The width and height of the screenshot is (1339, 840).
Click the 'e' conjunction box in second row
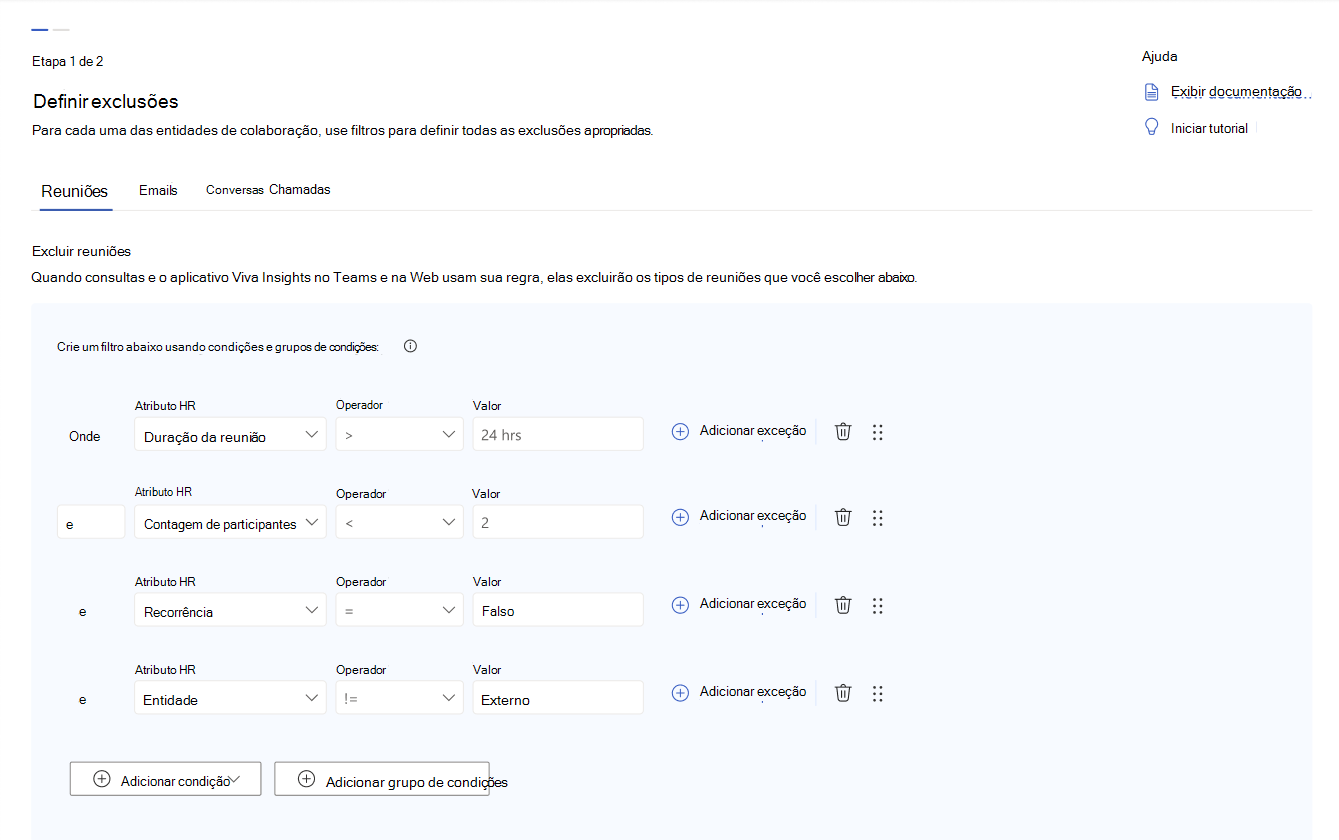[91, 522]
